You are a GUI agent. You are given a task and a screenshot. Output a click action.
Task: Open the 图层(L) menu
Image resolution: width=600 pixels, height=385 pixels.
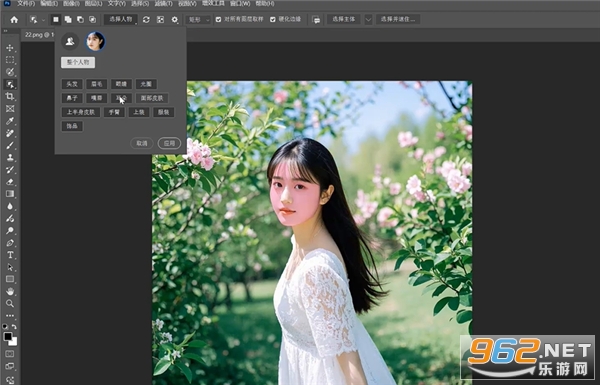(93, 3)
